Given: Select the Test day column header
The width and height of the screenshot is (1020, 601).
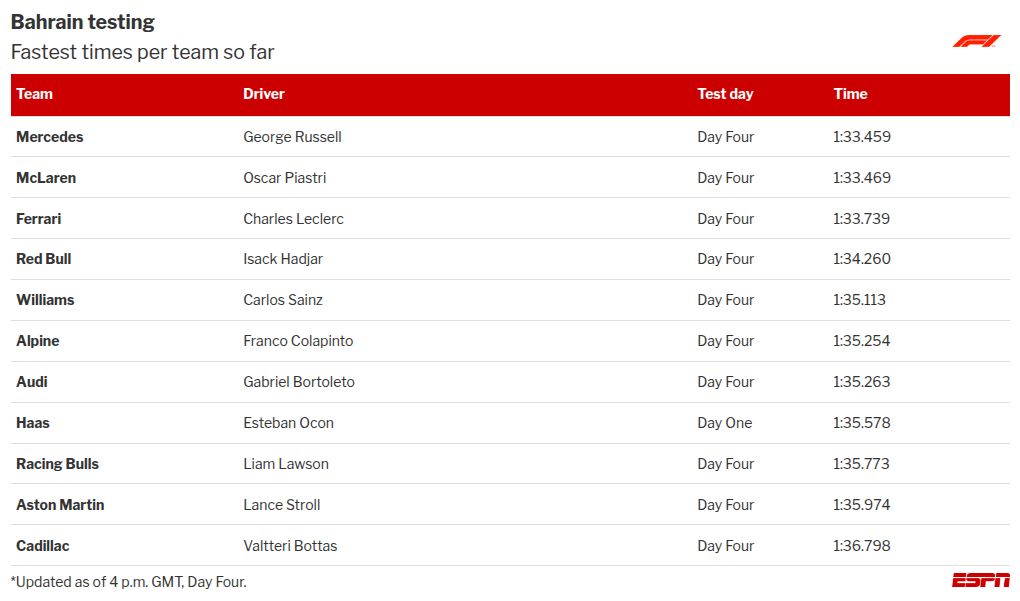Looking at the screenshot, I should [x=725, y=94].
